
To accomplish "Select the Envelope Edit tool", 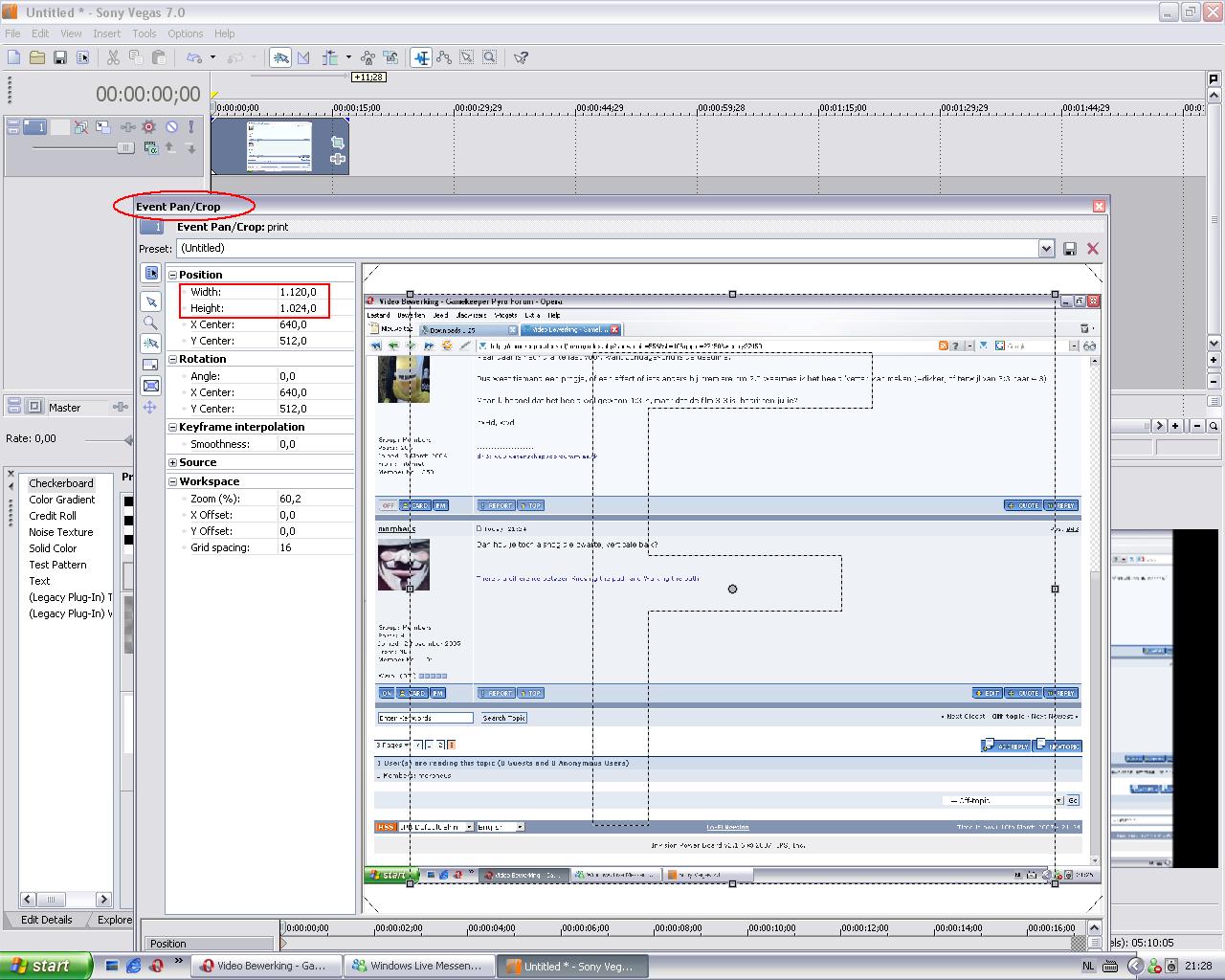I will pos(444,57).
